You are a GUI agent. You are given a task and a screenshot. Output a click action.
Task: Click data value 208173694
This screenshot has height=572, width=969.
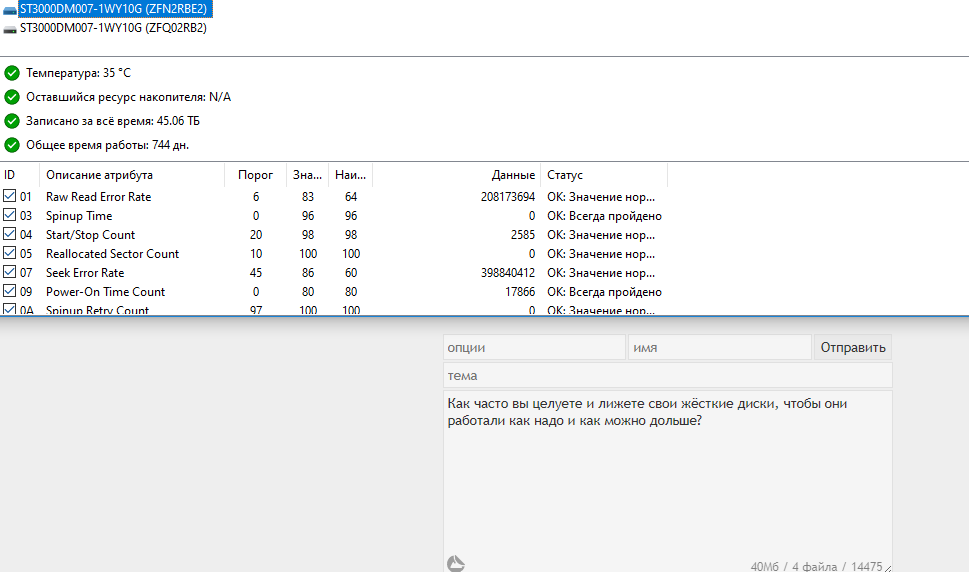(x=507, y=197)
